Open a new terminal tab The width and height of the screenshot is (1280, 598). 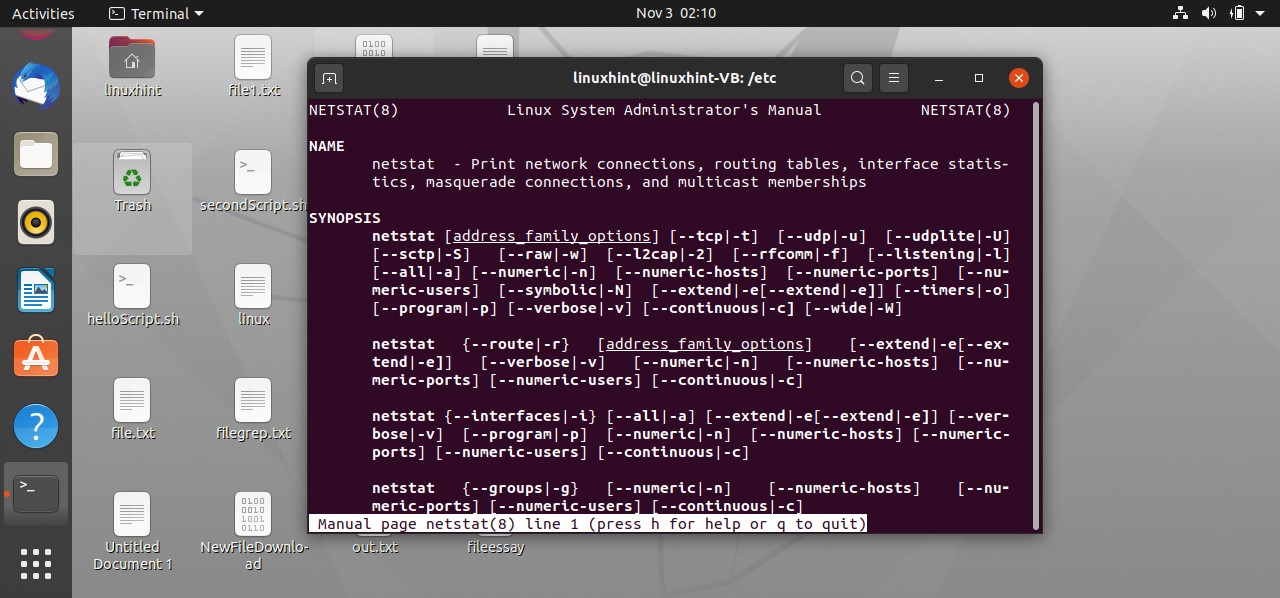[329, 78]
